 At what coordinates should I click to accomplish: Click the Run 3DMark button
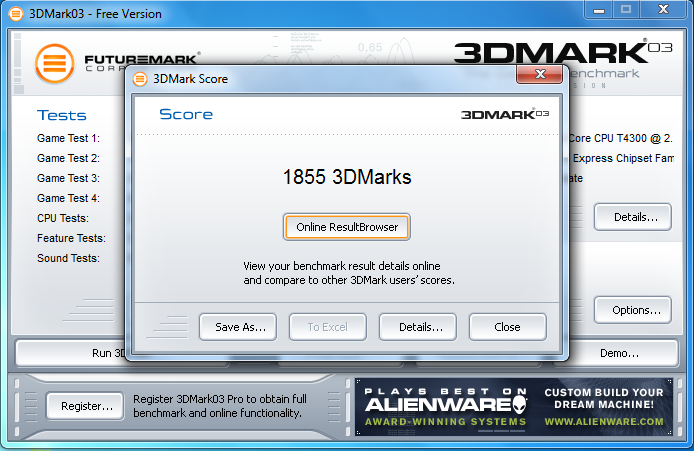71,353
